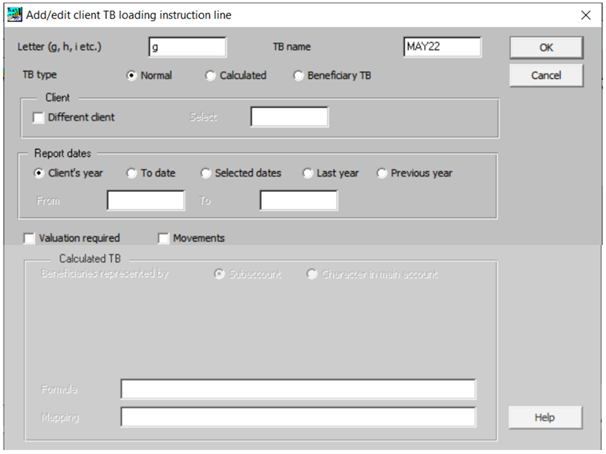Viewport: 606px width, 454px height.
Task: Click 'Beneficiaries represented by' label
Action: coord(105,274)
